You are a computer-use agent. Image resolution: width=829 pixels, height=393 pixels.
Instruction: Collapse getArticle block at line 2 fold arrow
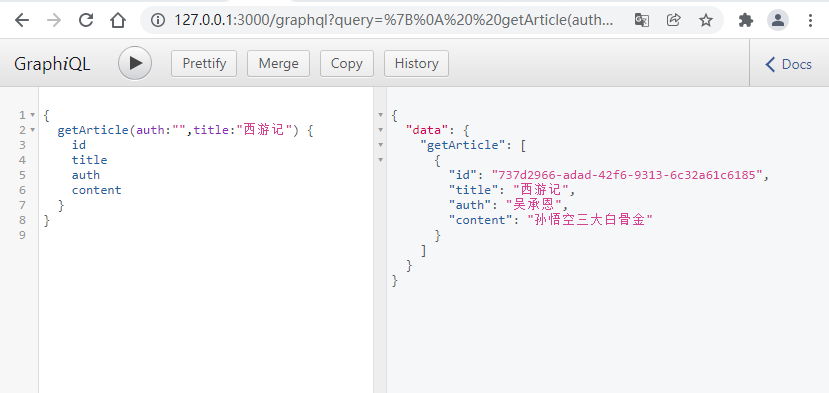[x=33, y=130]
